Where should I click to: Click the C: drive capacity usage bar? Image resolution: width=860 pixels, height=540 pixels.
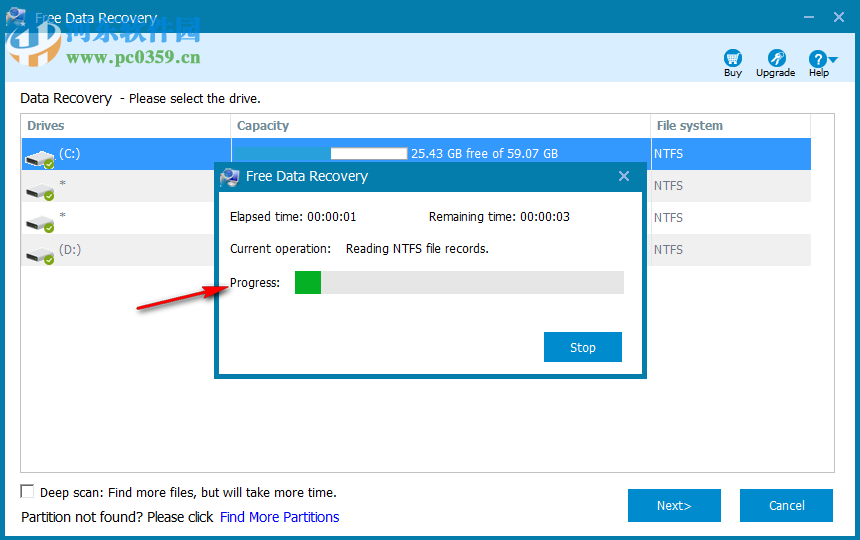tap(320, 154)
